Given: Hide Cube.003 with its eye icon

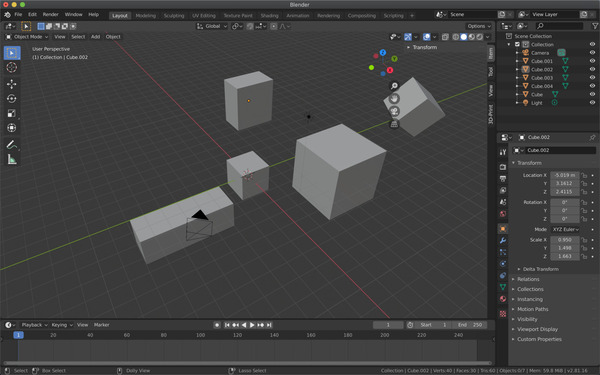Looking at the screenshot, I should pyautogui.click(x=592, y=78).
